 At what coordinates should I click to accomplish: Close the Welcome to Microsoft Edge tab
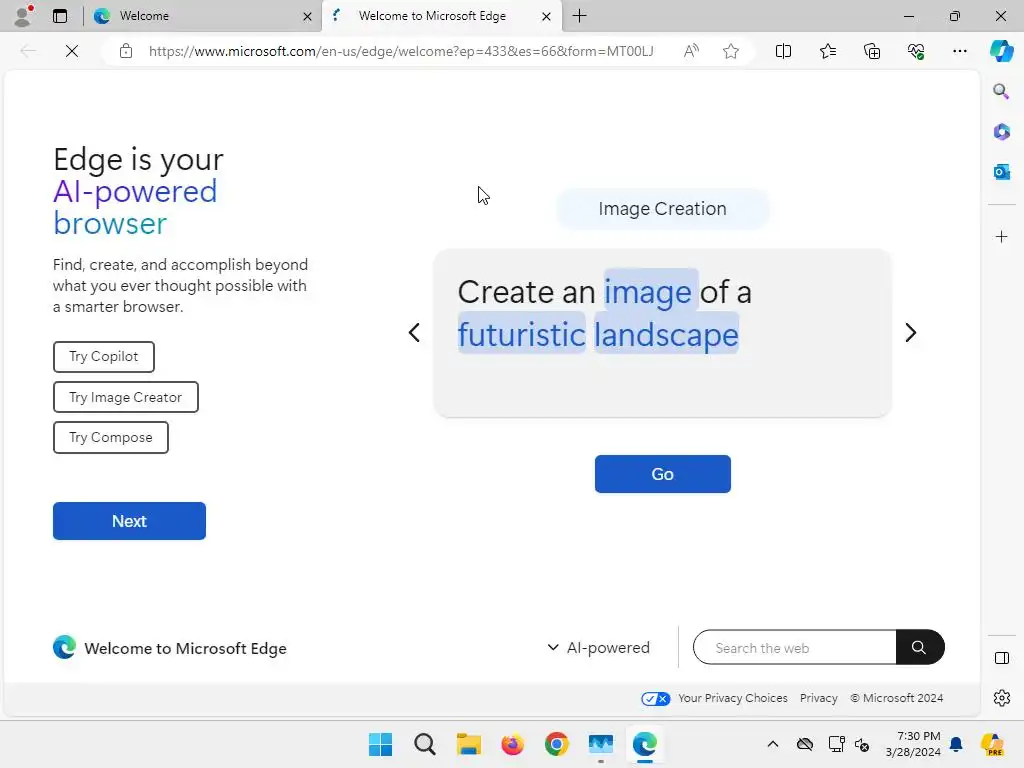[x=546, y=16]
